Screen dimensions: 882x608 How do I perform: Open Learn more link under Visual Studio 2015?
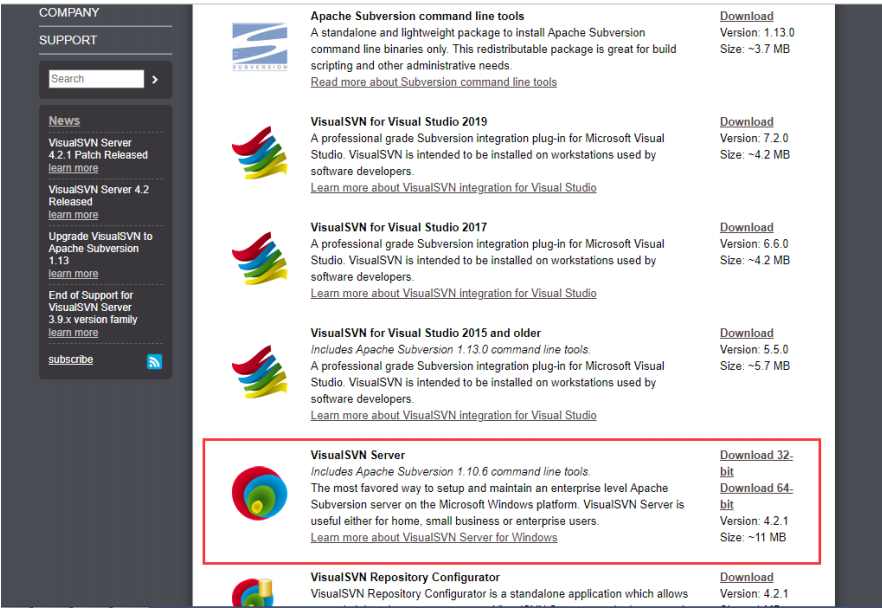pos(453,416)
